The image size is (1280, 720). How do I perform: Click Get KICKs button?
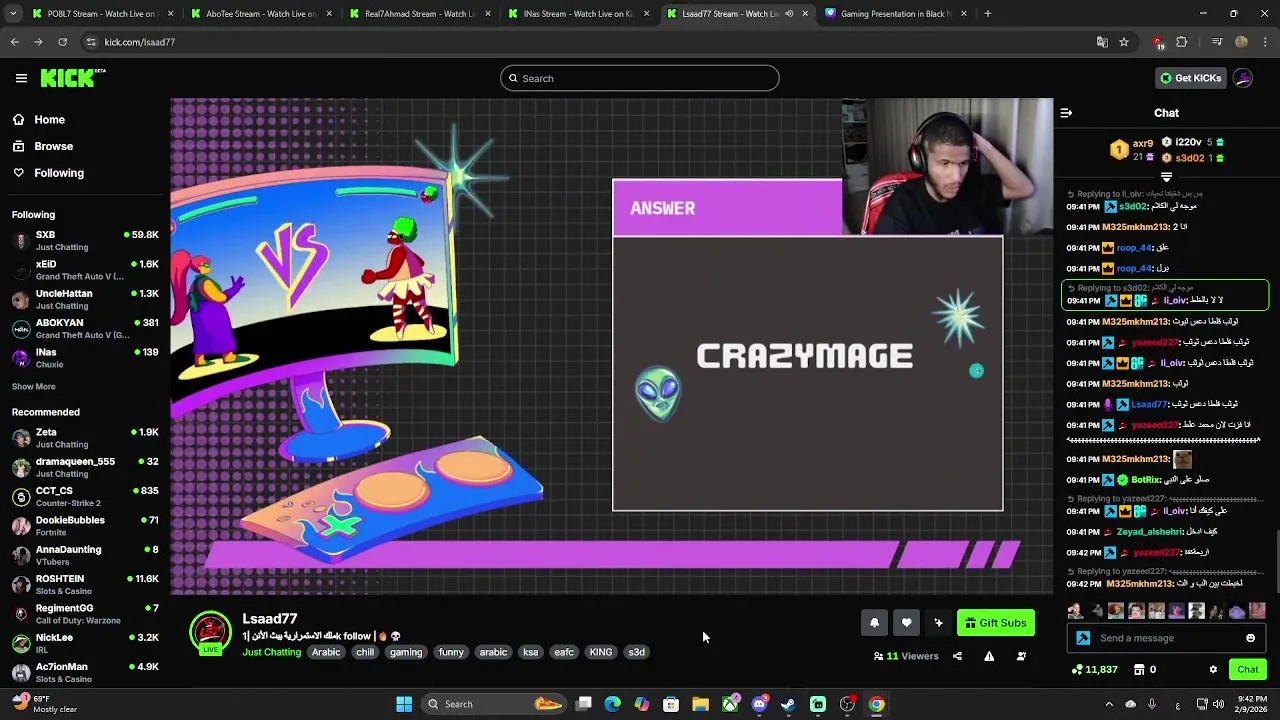[1190, 78]
